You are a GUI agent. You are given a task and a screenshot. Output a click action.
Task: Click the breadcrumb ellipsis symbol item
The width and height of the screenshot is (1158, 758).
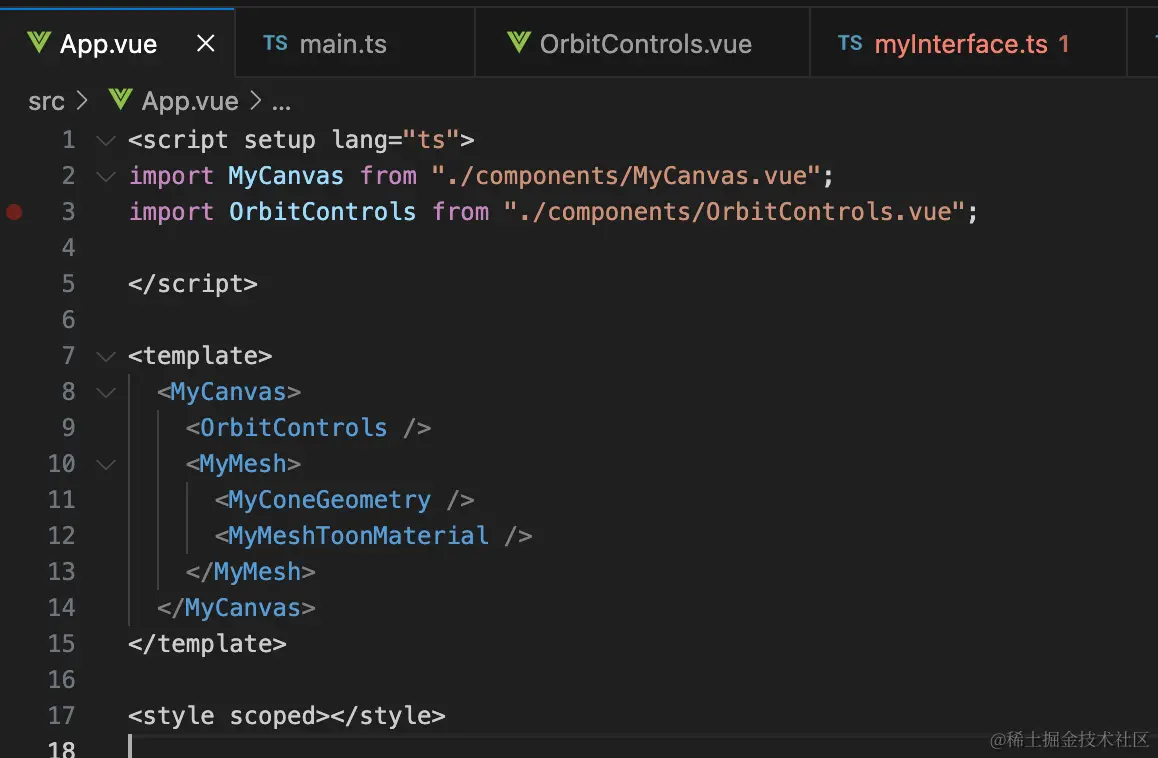(281, 103)
